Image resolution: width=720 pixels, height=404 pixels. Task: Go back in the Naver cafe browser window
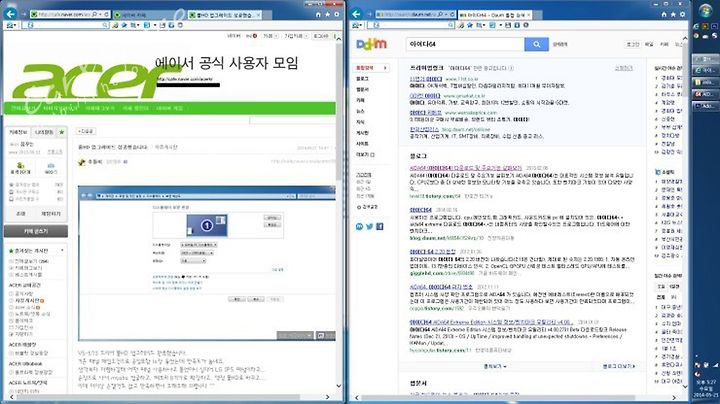pos(11,14)
